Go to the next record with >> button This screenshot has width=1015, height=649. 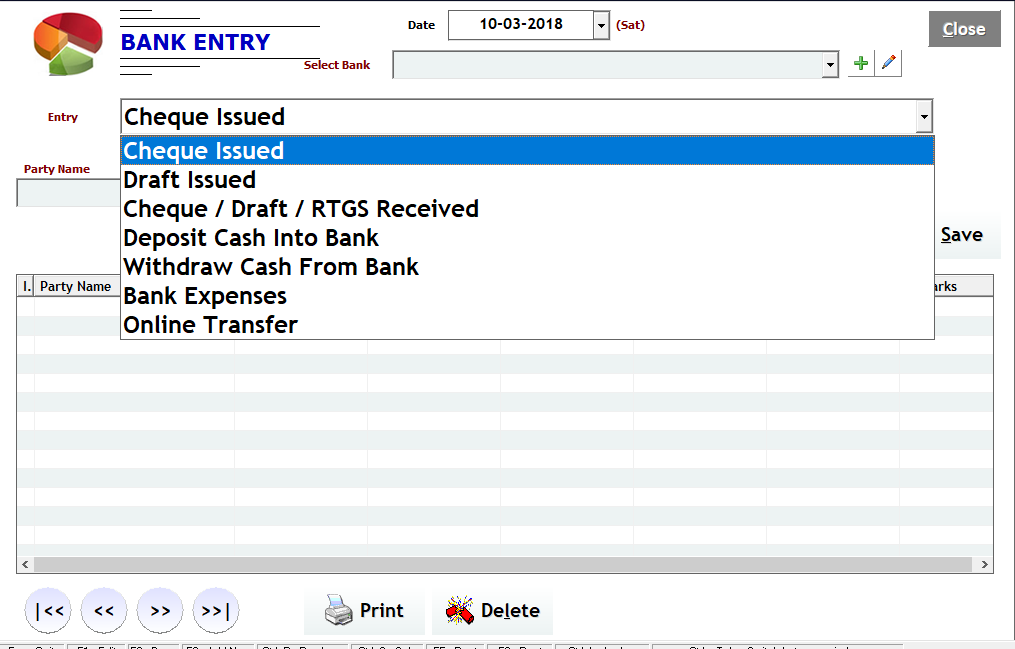point(160,610)
